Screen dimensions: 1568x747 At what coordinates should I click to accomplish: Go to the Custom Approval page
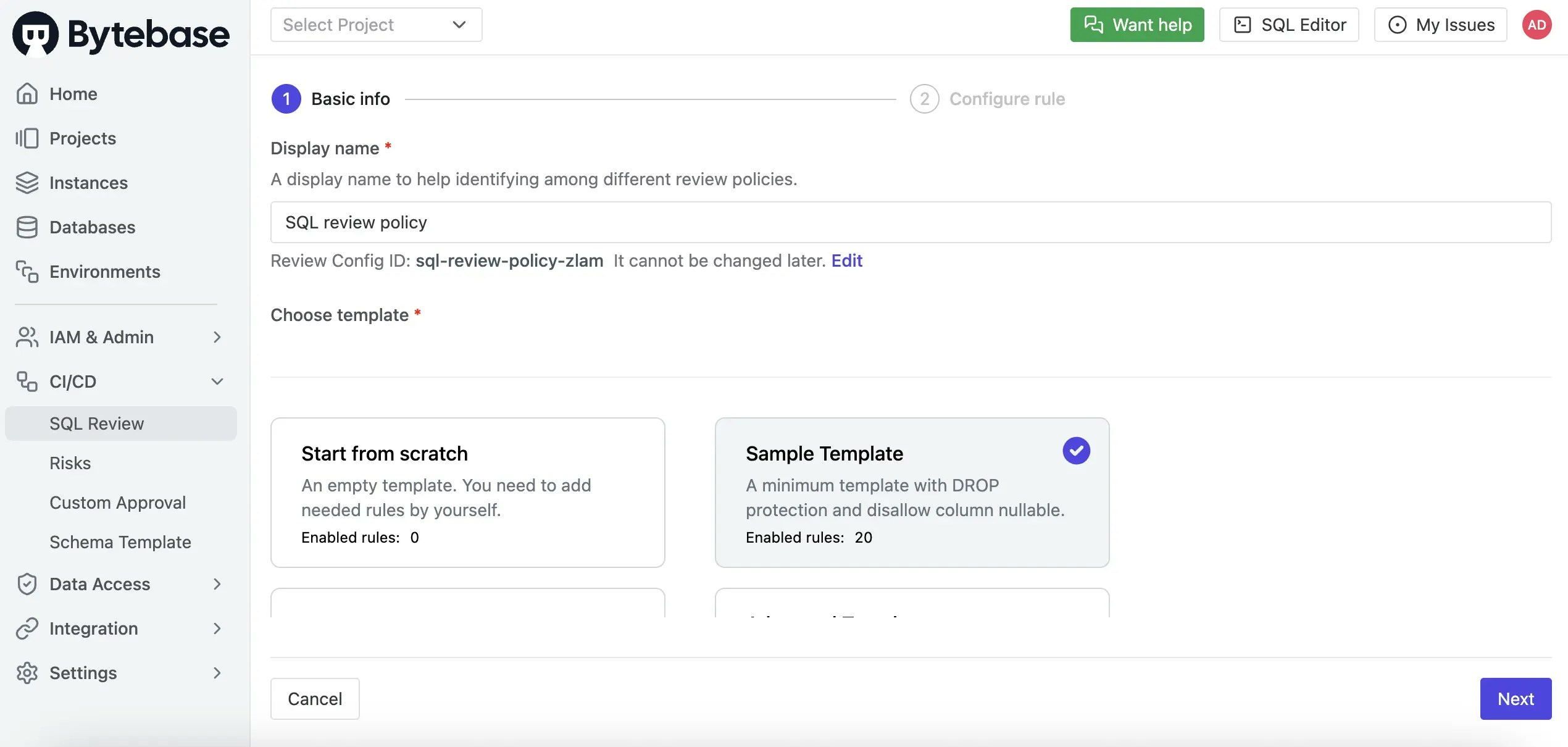[x=117, y=503]
